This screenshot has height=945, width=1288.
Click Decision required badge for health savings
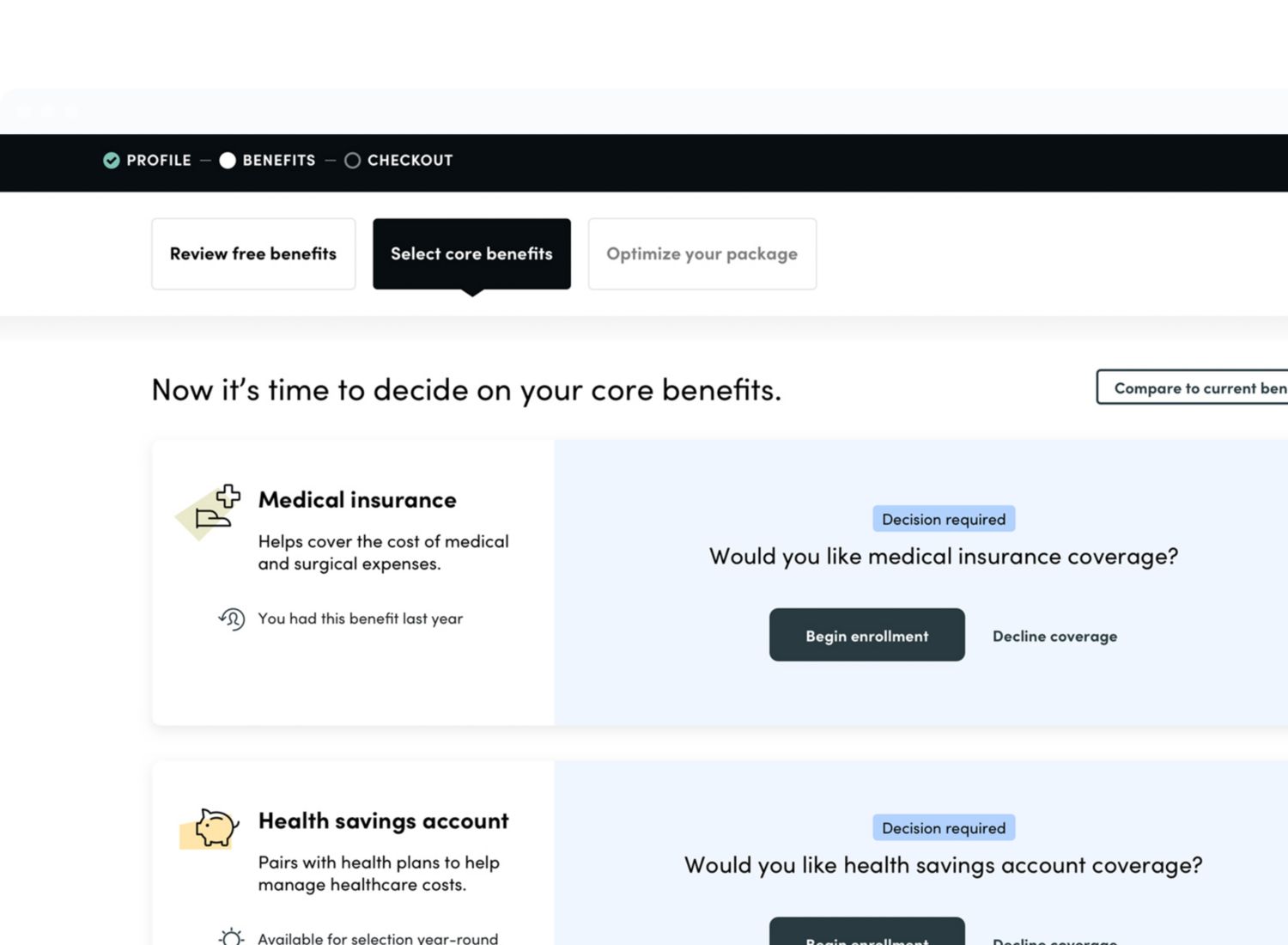[x=944, y=828]
